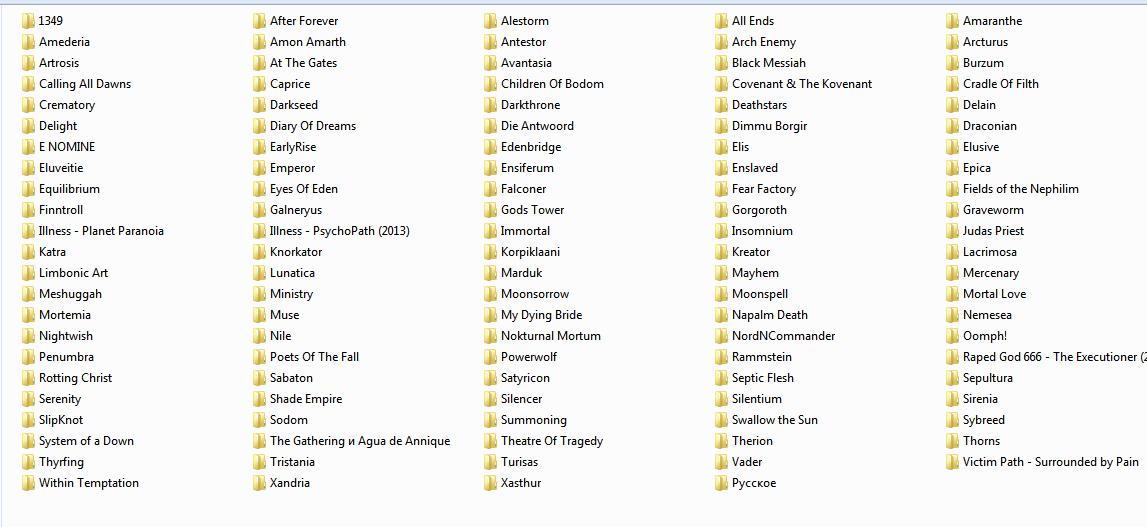This screenshot has height=527, width=1147.
Task: Click the Arcturus folder name
Action: [x=985, y=42]
